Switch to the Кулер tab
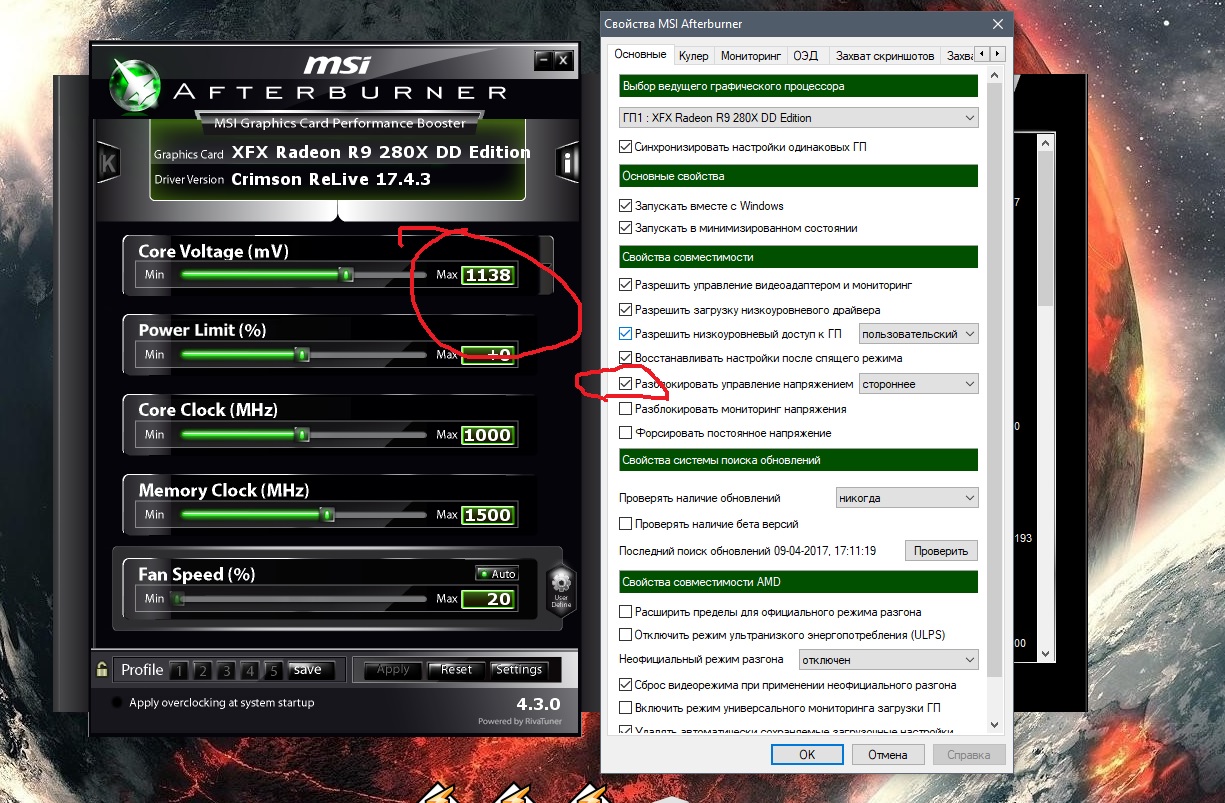This screenshot has width=1225, height=803. pyautogui.click(x=693, y=56)
